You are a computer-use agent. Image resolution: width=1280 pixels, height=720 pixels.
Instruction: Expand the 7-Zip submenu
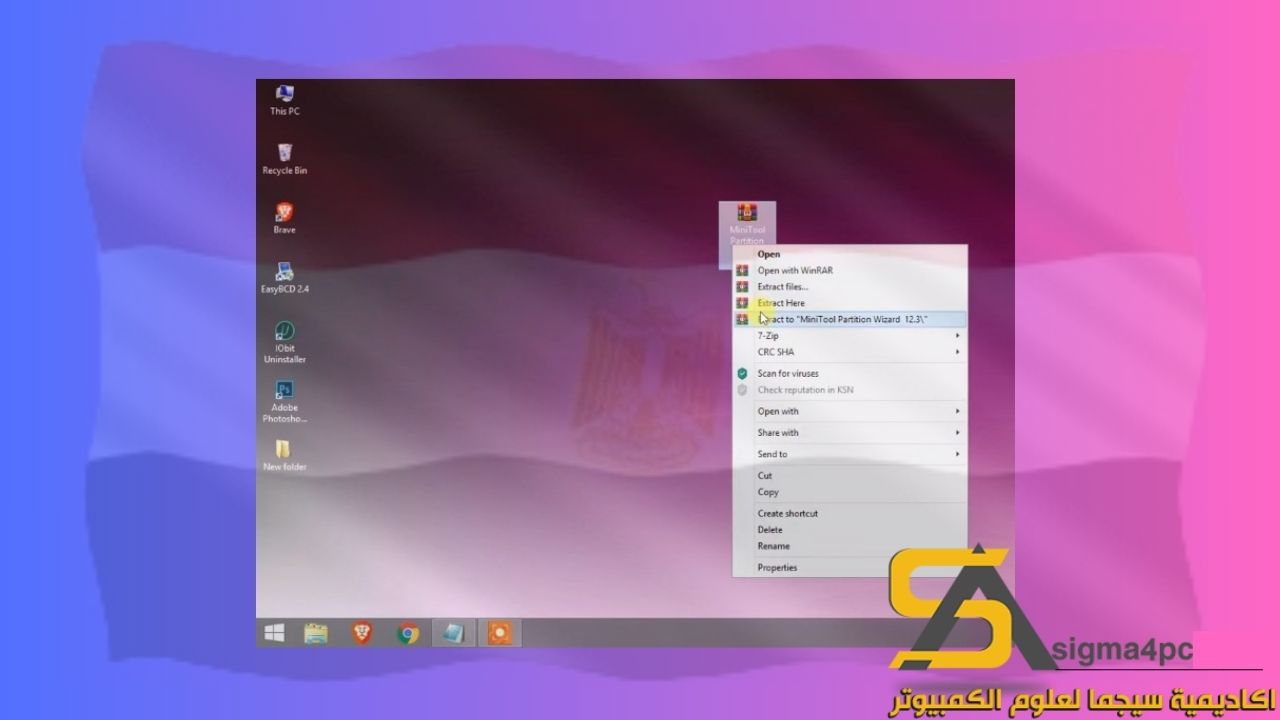[850, 336]
